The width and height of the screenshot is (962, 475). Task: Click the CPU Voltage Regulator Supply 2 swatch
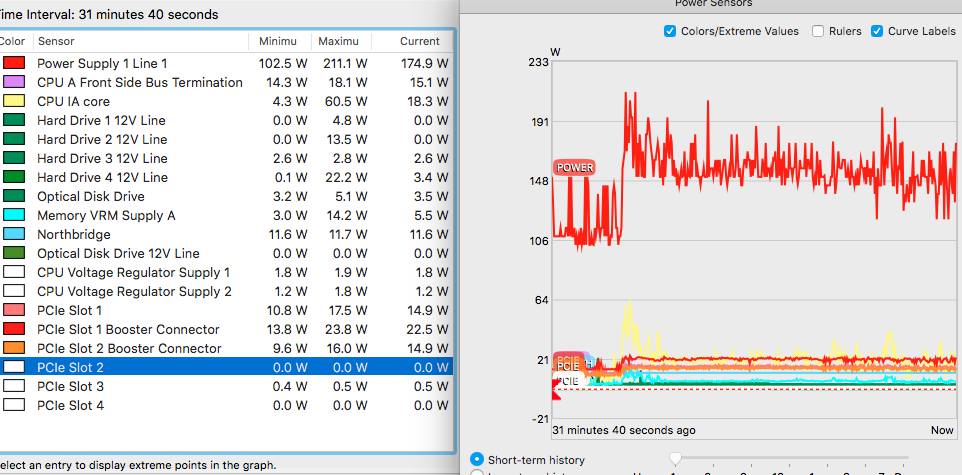(x=13, y=292)
